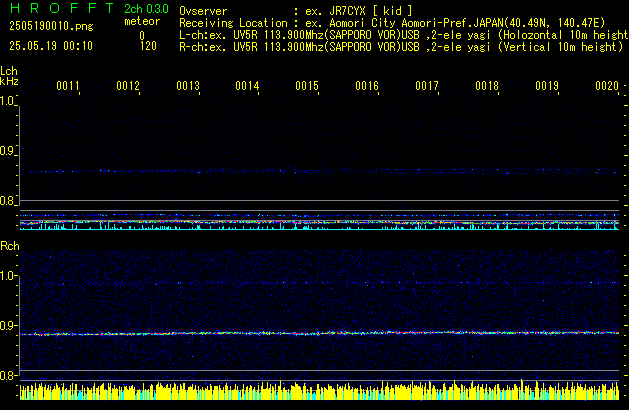This screenshot has width=629, height=410.
Task: Click the R-ch receiver description line
Action: pyautogui.click(x=401, y=47)
